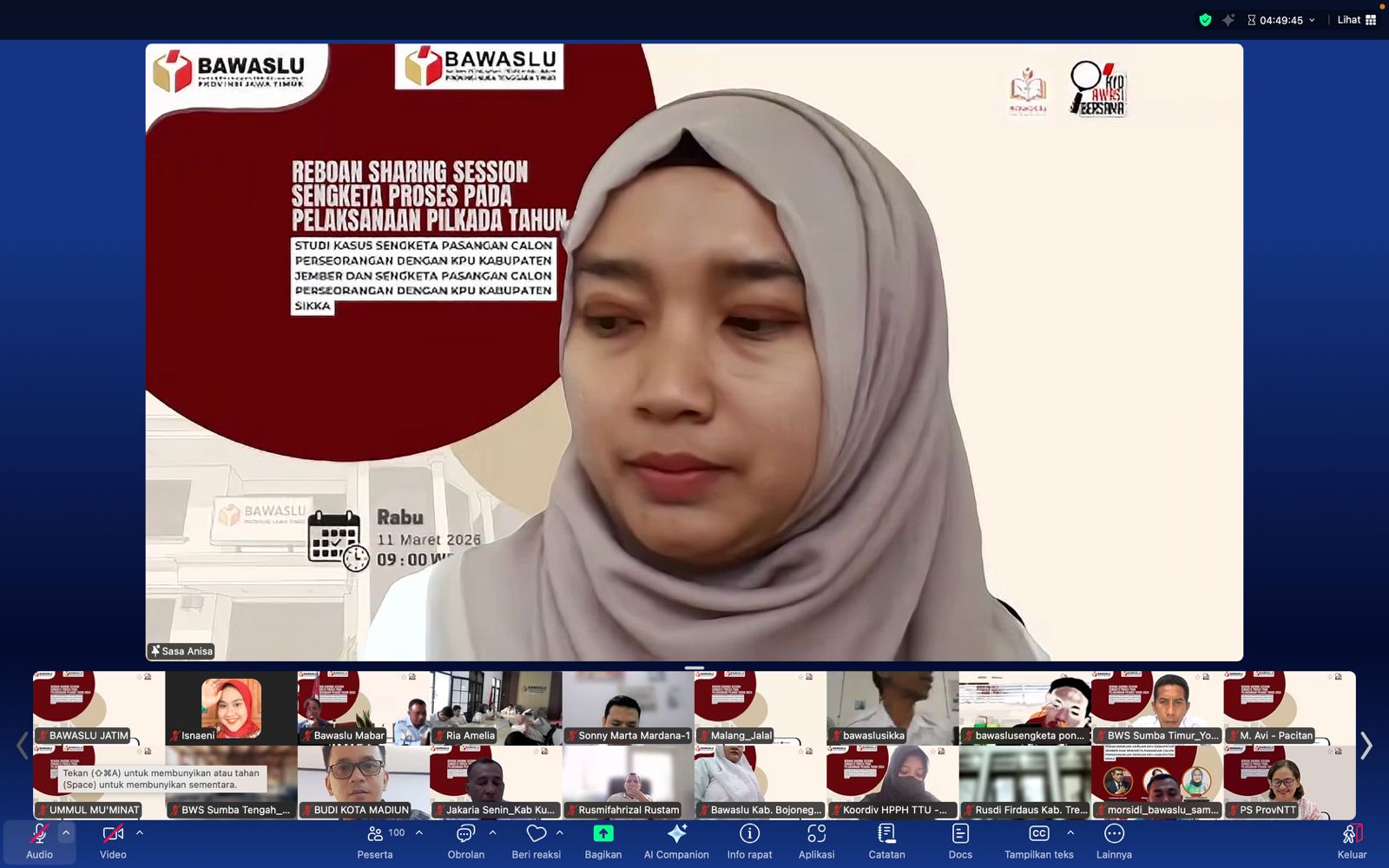The height and width of the screenshot is (868, 1389).
Task: Click Keluar to leave the meeting
Action: pyautogui.click(x=1352, y=842)
